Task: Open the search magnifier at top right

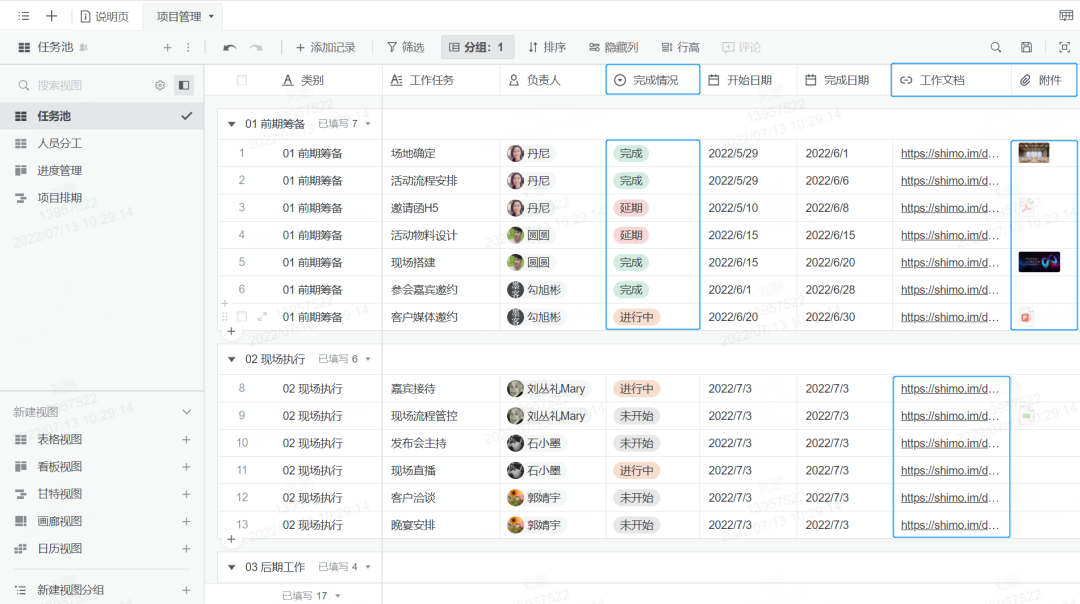Action: pos(996,47)
